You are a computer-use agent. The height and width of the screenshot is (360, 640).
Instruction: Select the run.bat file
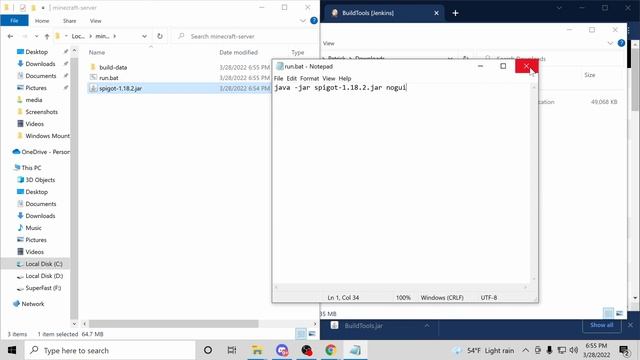(x=109, y=78)
